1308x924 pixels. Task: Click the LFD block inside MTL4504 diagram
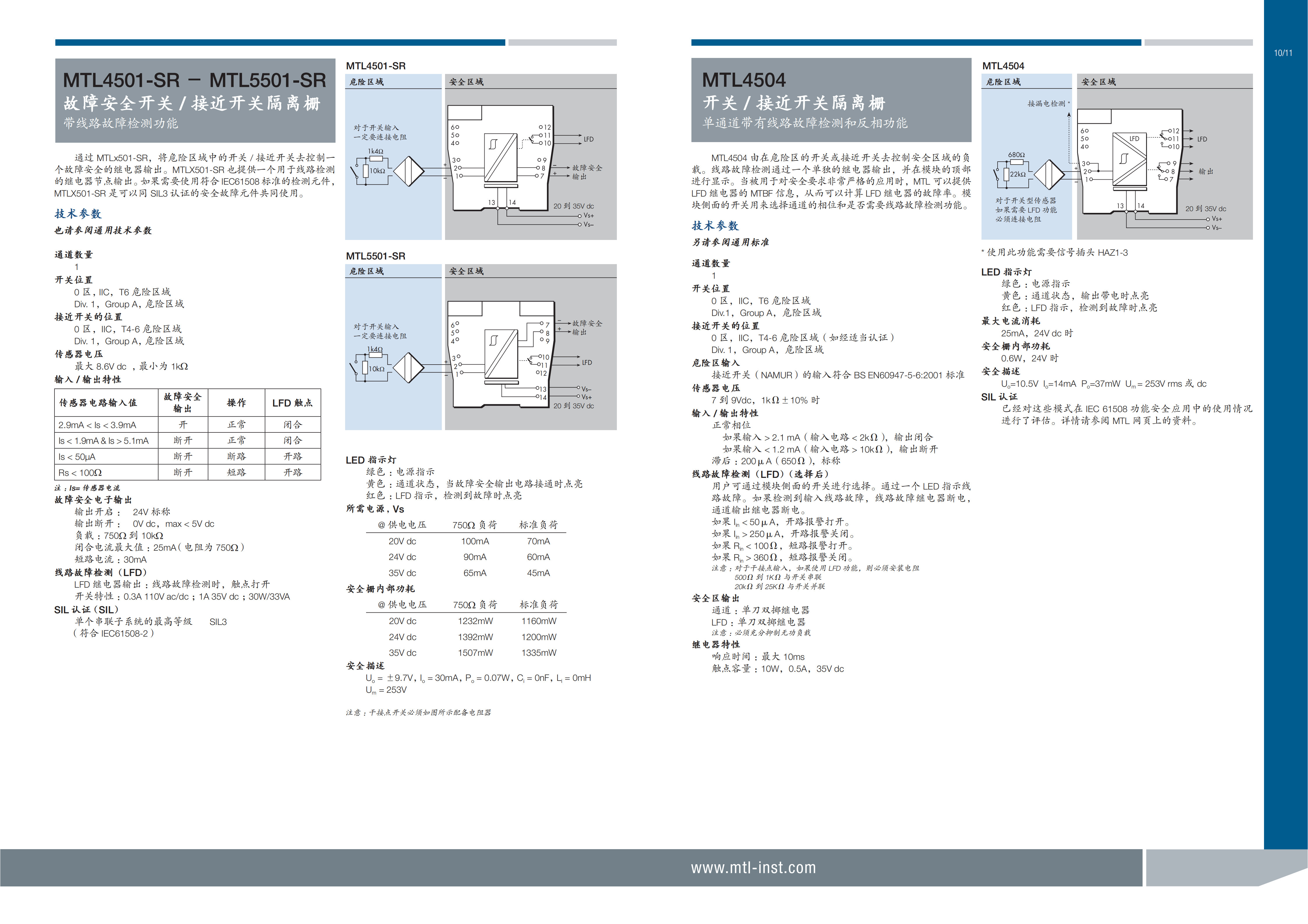(x=1134, y=138)
